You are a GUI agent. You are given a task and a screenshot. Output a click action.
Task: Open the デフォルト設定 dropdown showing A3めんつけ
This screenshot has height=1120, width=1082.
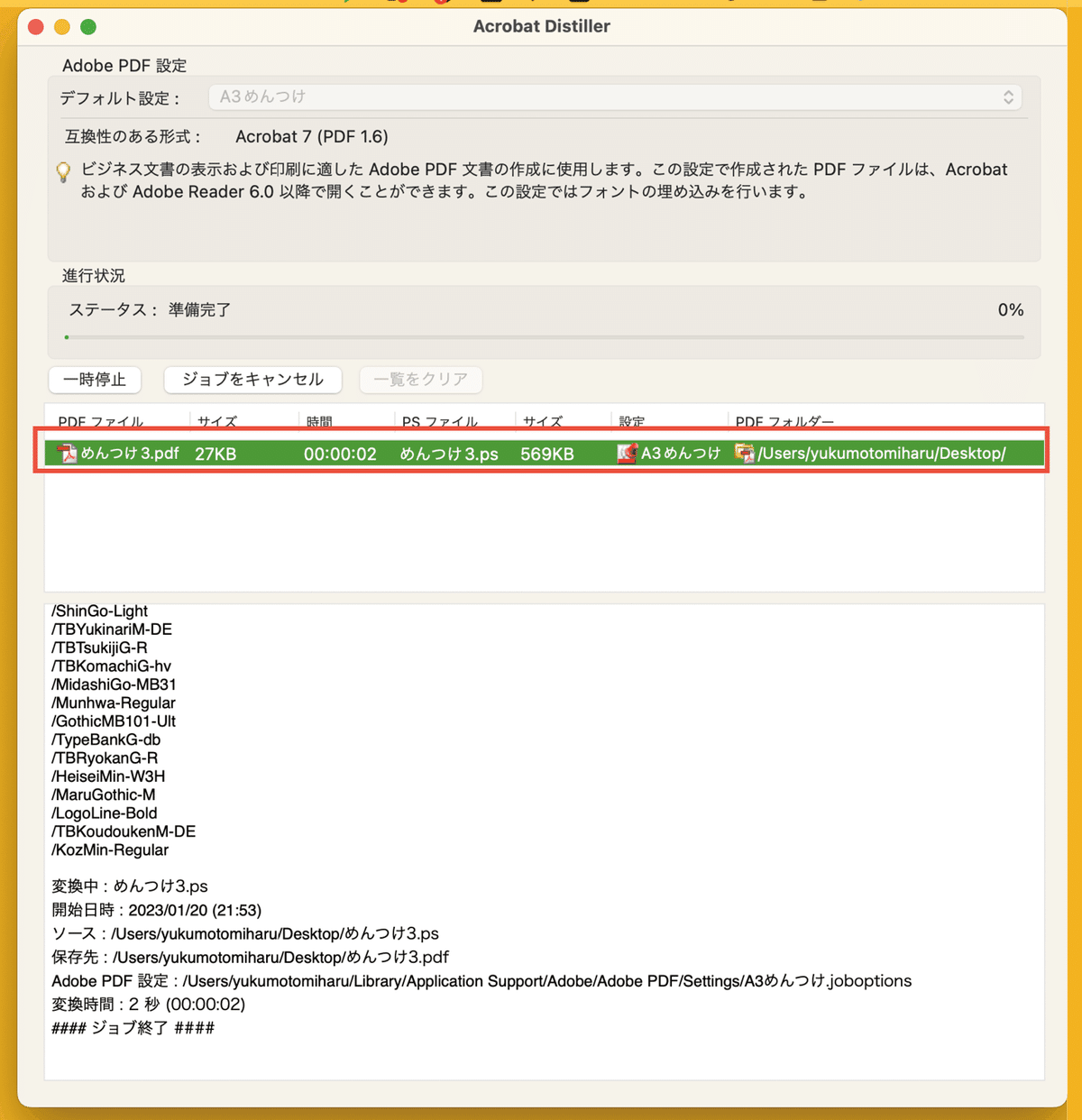615,96
